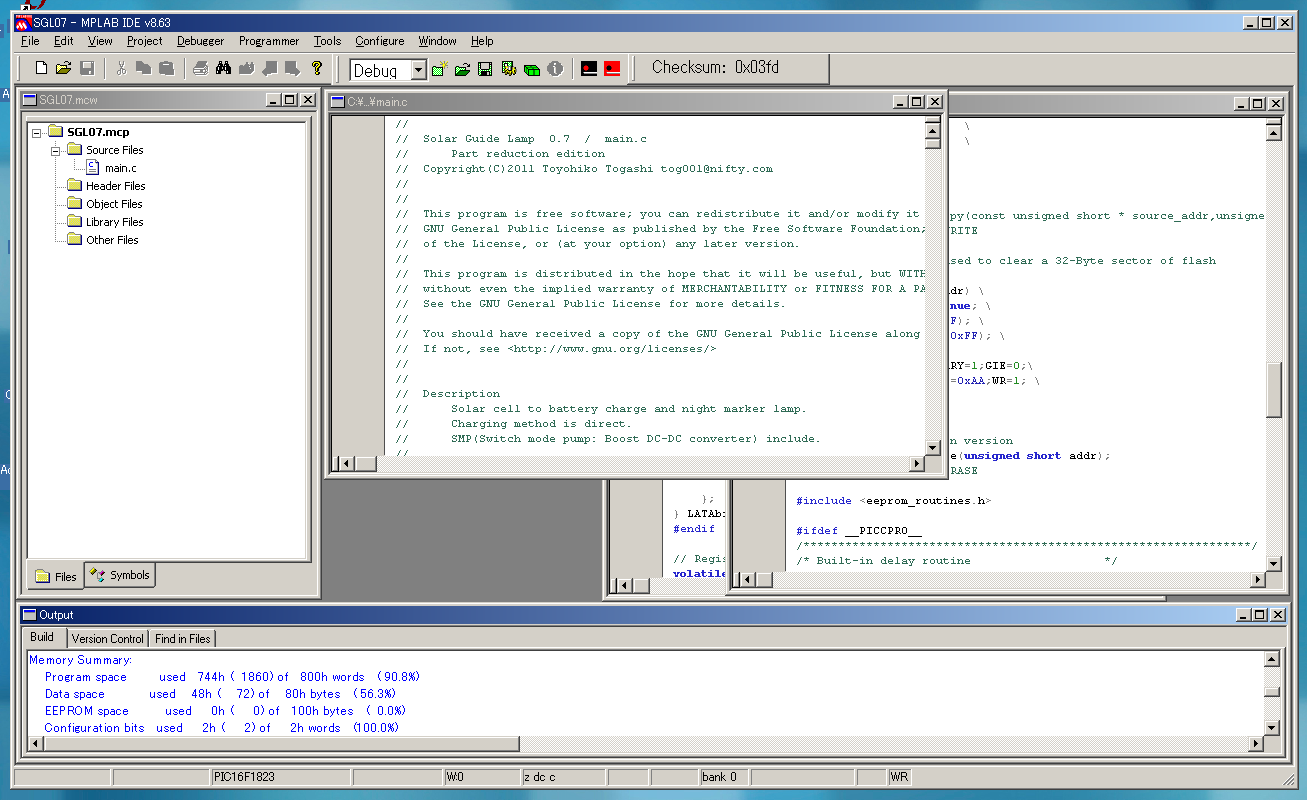
Task: Collapse the SGL07.mcp project tree node
Action: 37,132
